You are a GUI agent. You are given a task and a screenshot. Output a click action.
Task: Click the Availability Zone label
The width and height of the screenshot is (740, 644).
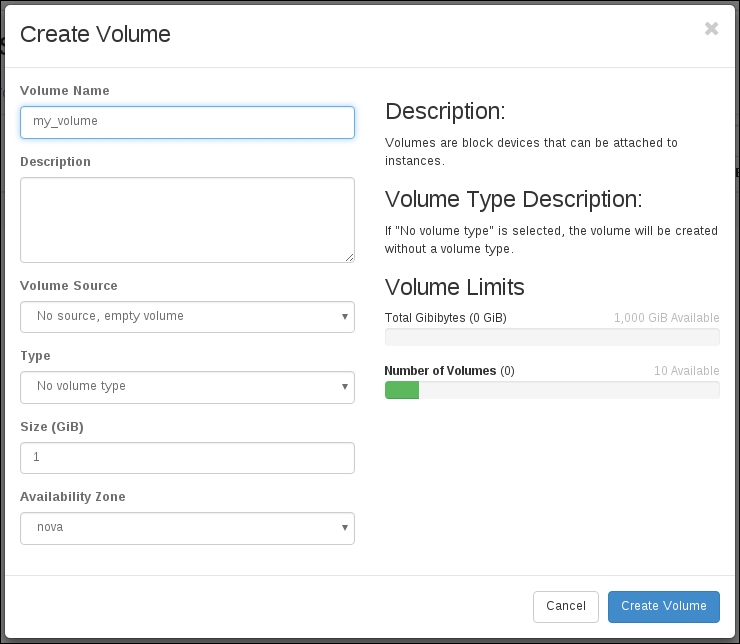73,497
